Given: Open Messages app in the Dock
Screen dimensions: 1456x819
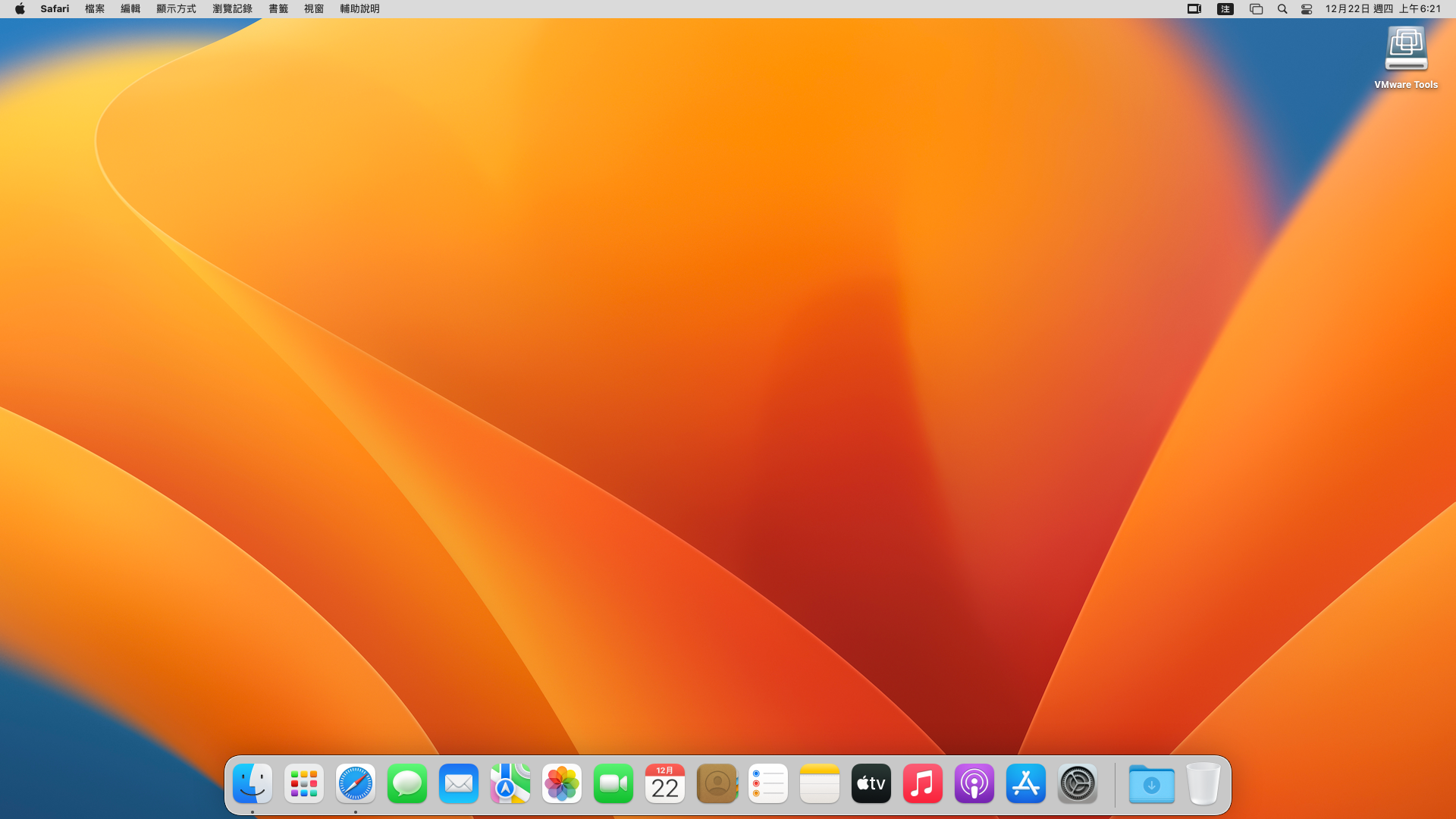Looking at the screenshot, I should tap(407, 783).
